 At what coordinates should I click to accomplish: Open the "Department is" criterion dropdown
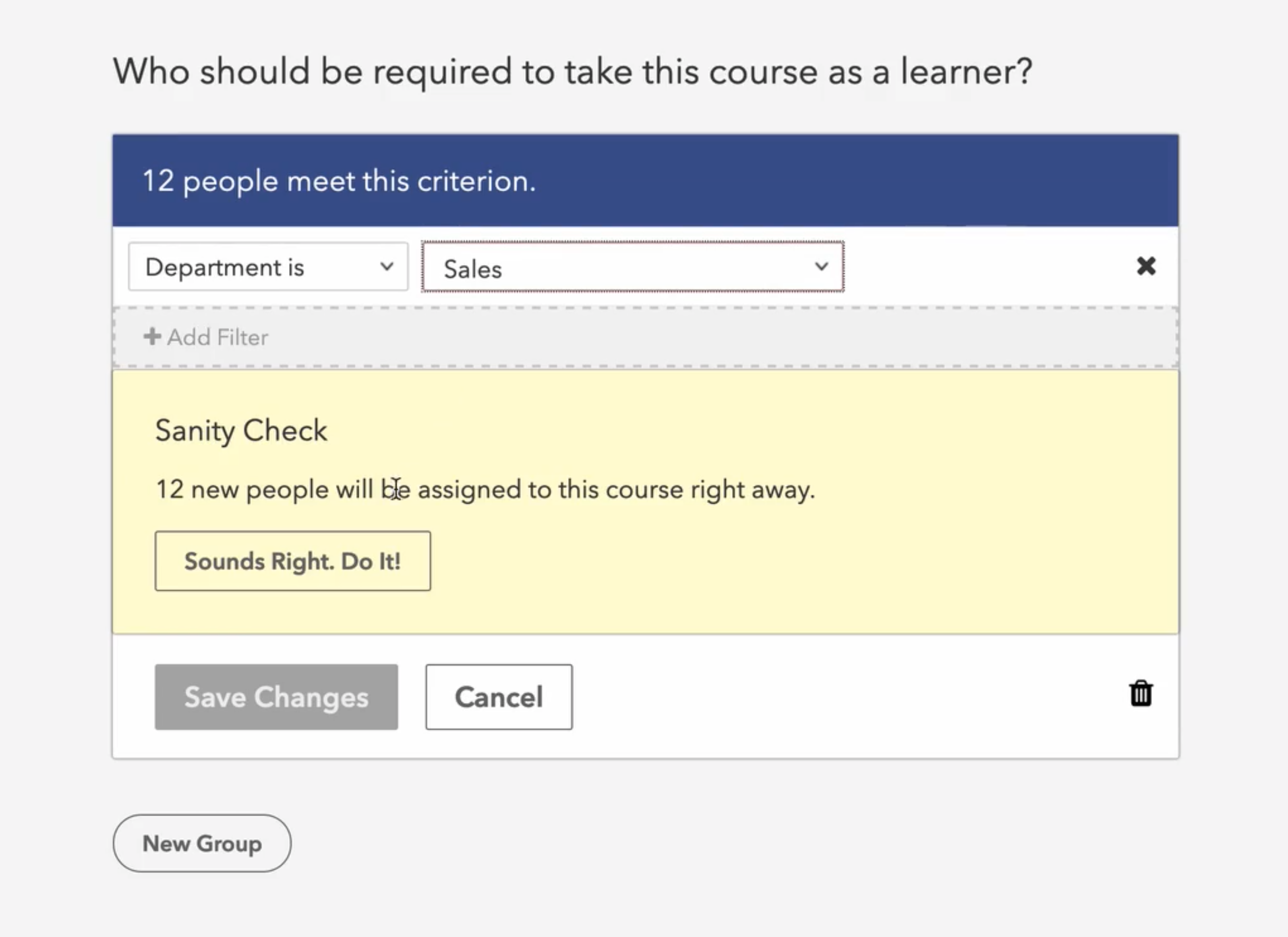click(x=268, y=267)
